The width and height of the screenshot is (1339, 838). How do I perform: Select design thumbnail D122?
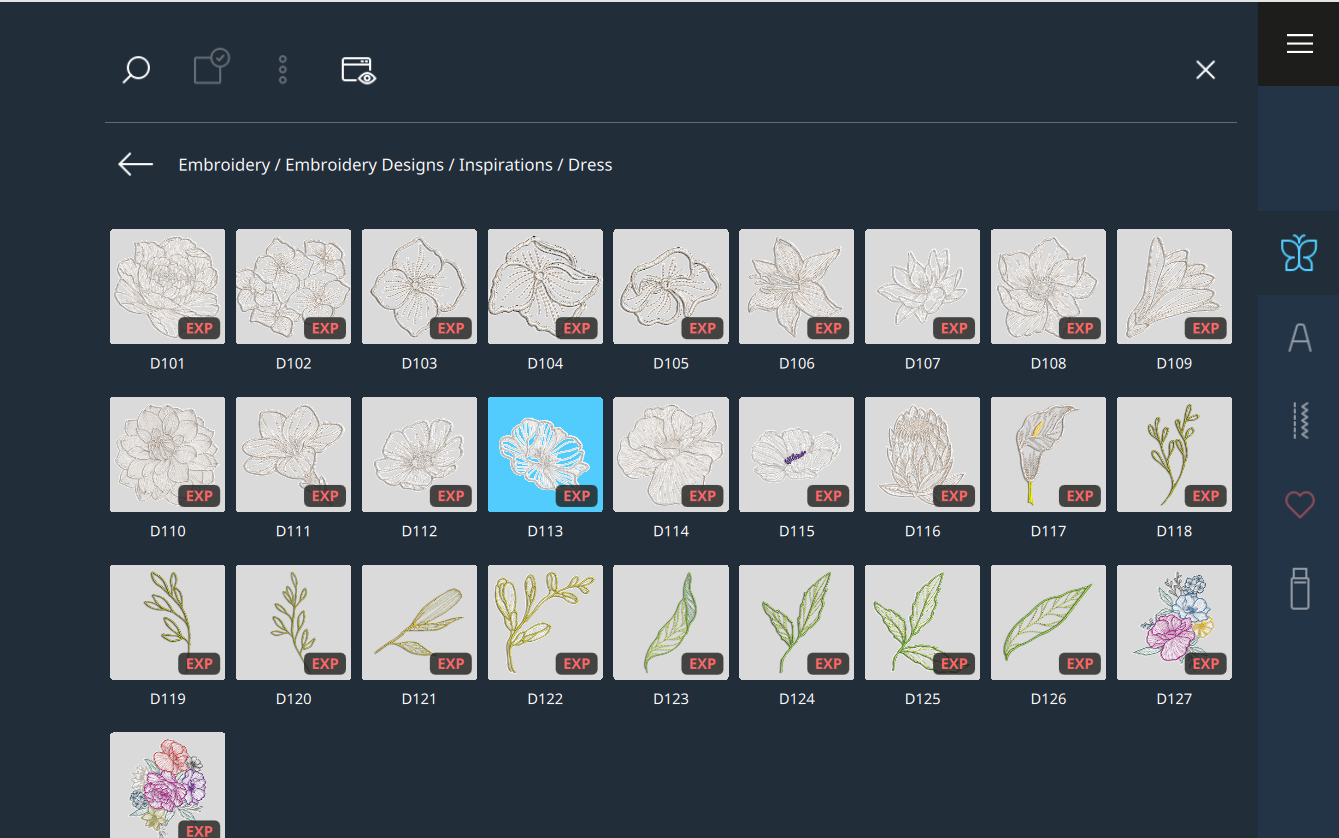point(545,623)
